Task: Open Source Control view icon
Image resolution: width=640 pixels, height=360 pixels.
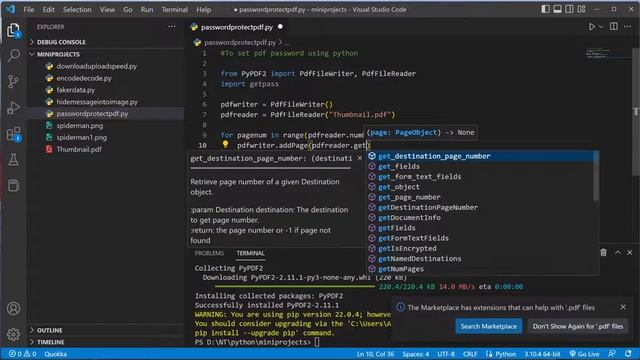Action: click(13, 82)
